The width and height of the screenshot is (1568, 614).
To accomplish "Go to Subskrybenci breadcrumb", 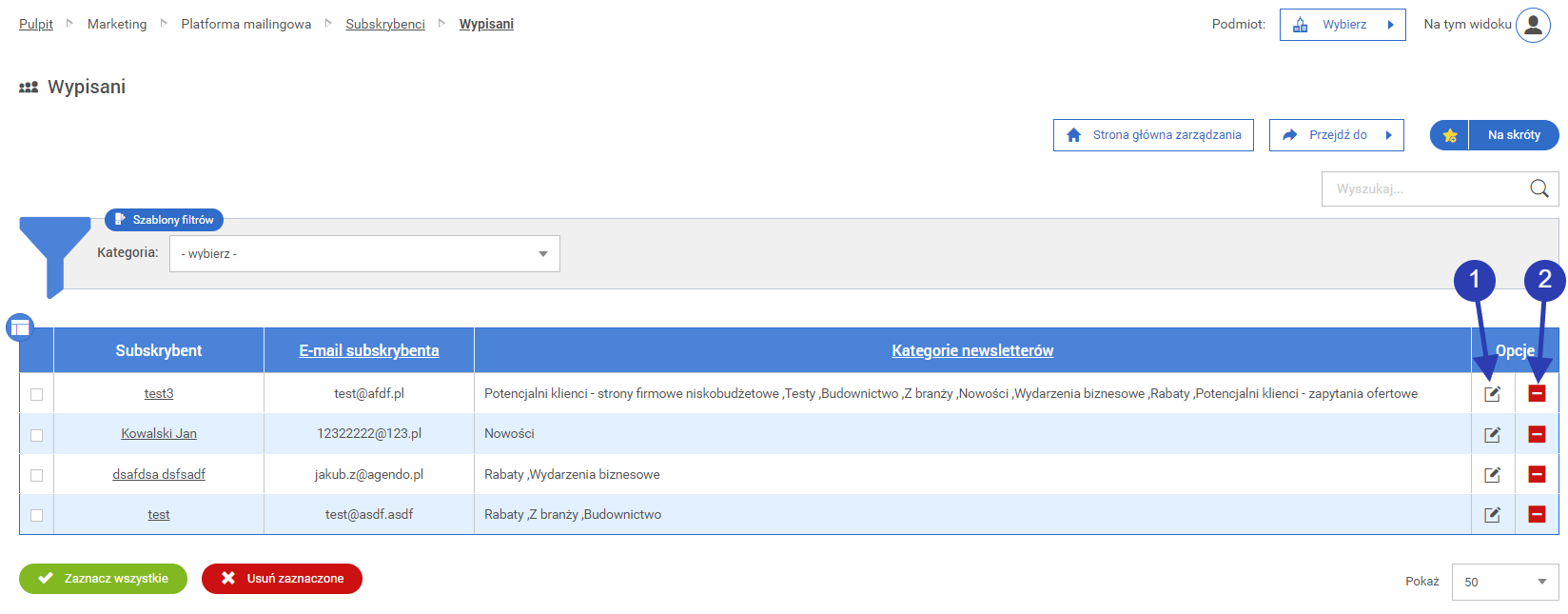I will (x=385, y=24).
